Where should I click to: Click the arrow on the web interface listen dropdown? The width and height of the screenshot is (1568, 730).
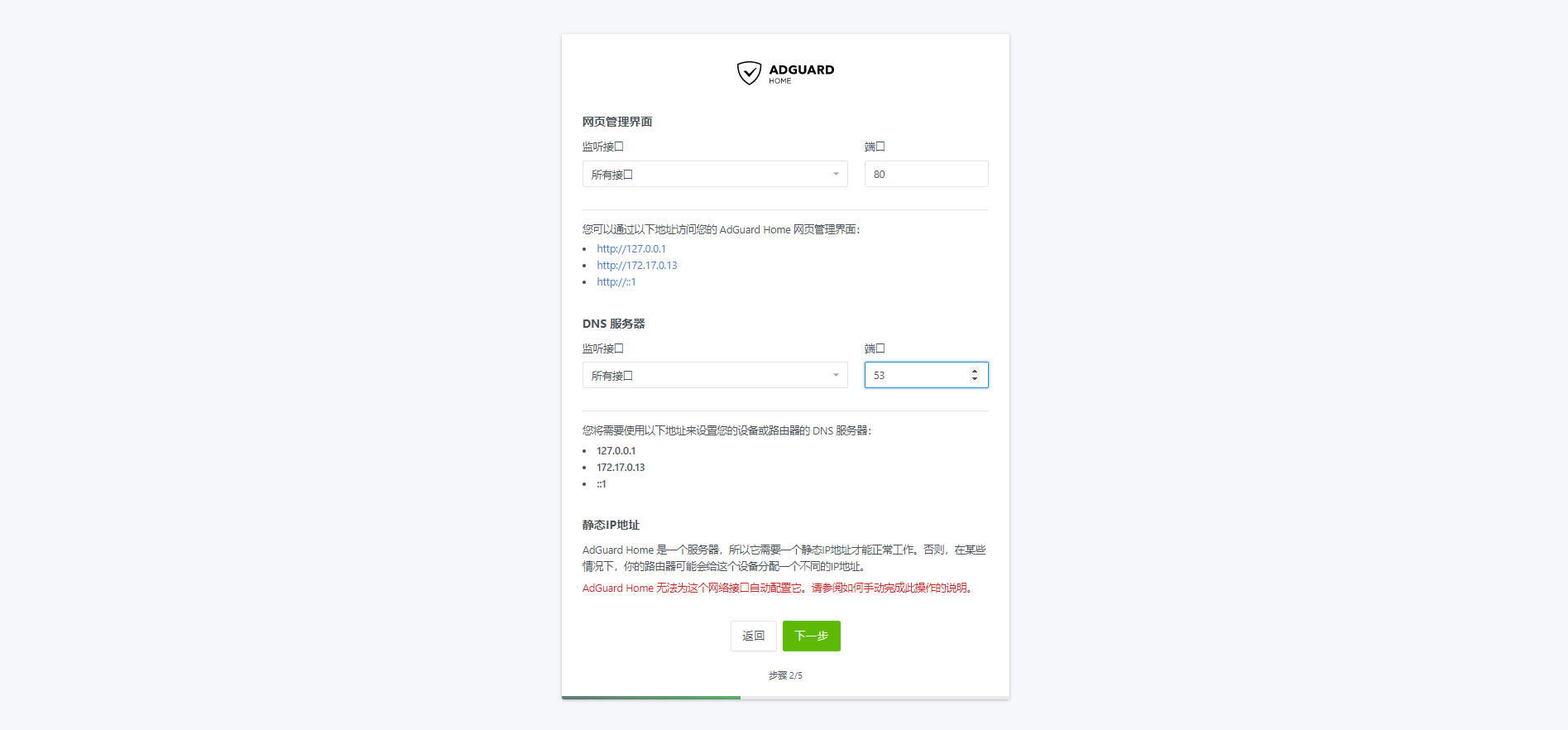pos(836,174)
